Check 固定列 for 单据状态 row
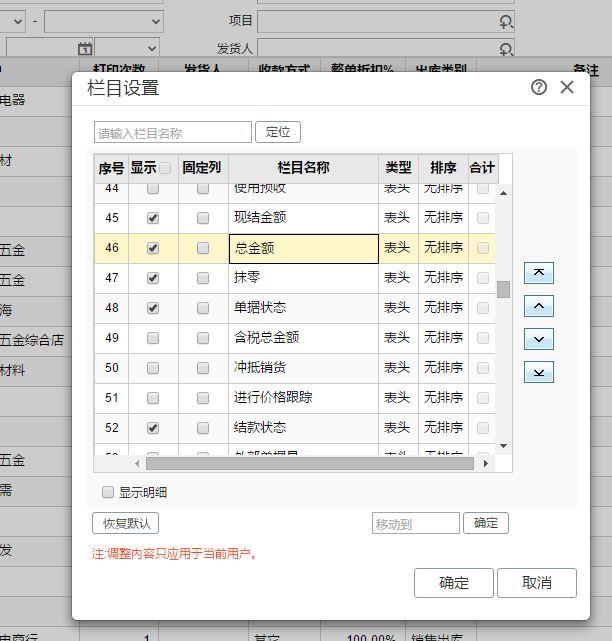This screenshot has height=641, width=612. click(x=203, y=308)
